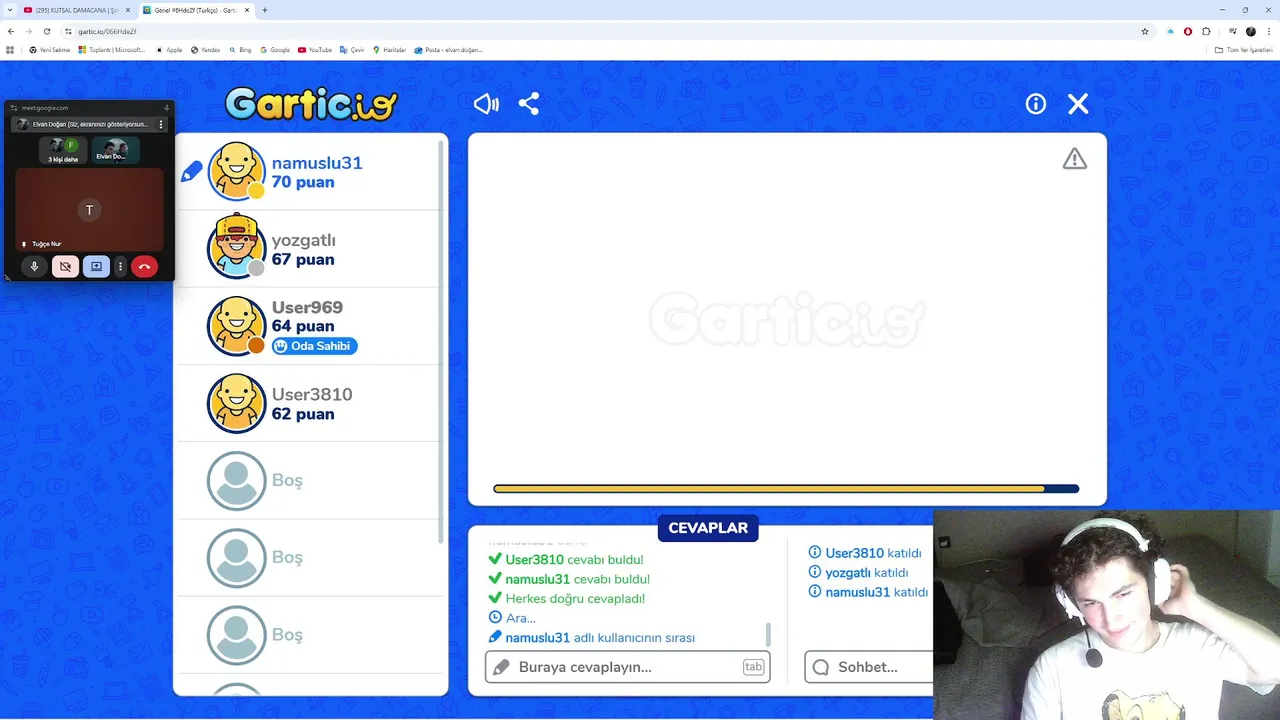Image resolution: width=1280 pixels, height=720 pixels.
Task: Click the Sohbet chat input field
Action: [869, 667]
